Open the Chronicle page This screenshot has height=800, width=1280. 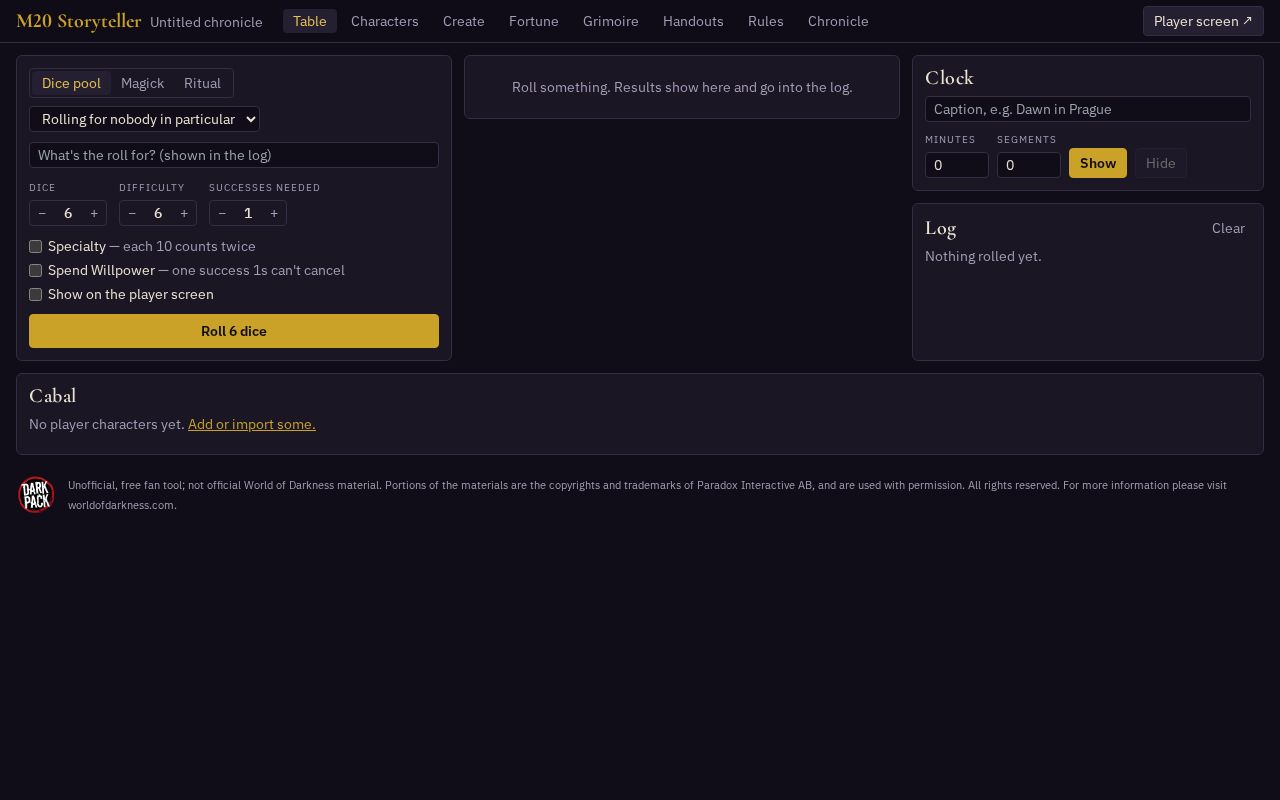(x=838, y=21)
